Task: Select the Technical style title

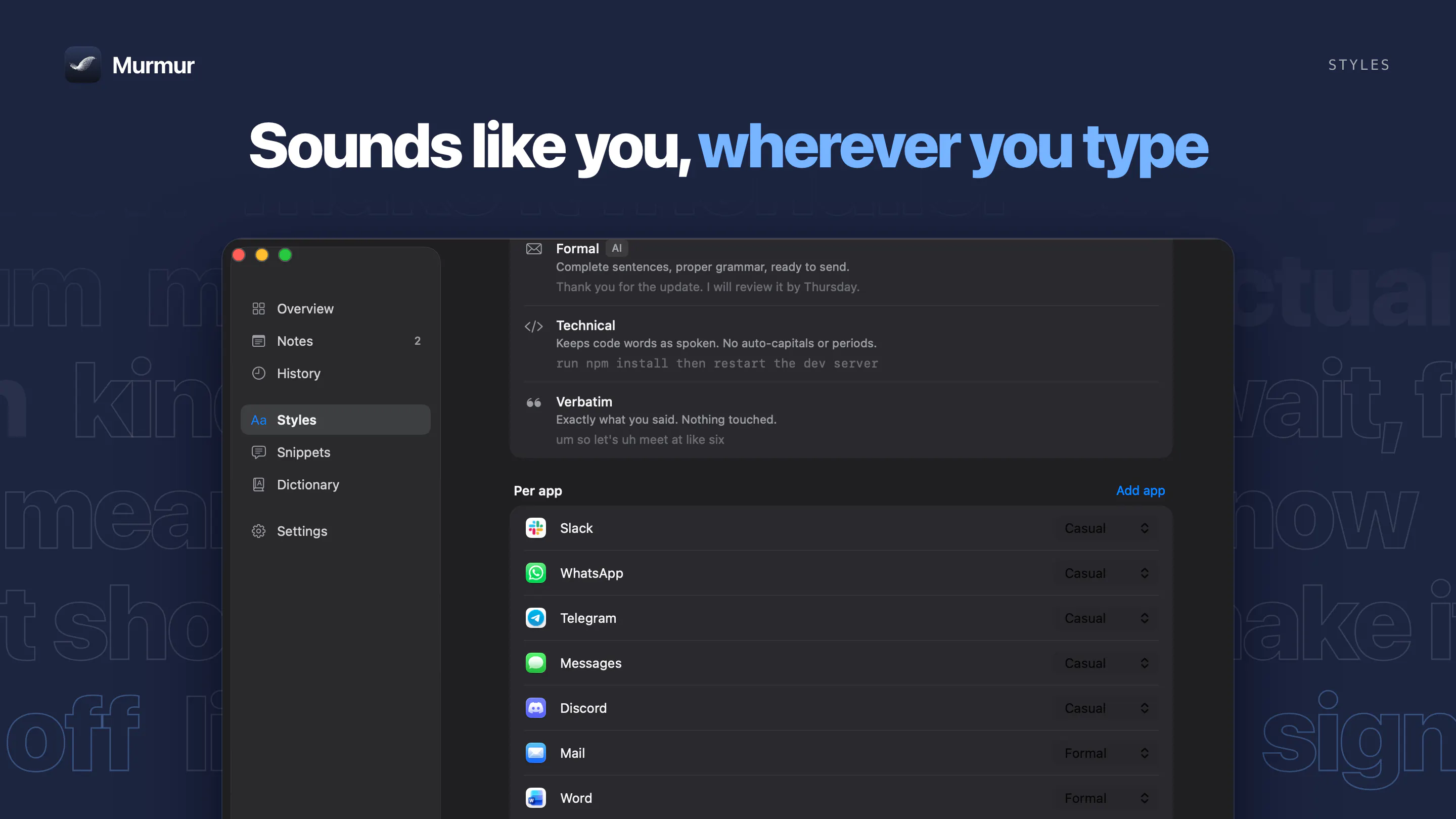Action: pyautogui.click(x=585, y=326)
